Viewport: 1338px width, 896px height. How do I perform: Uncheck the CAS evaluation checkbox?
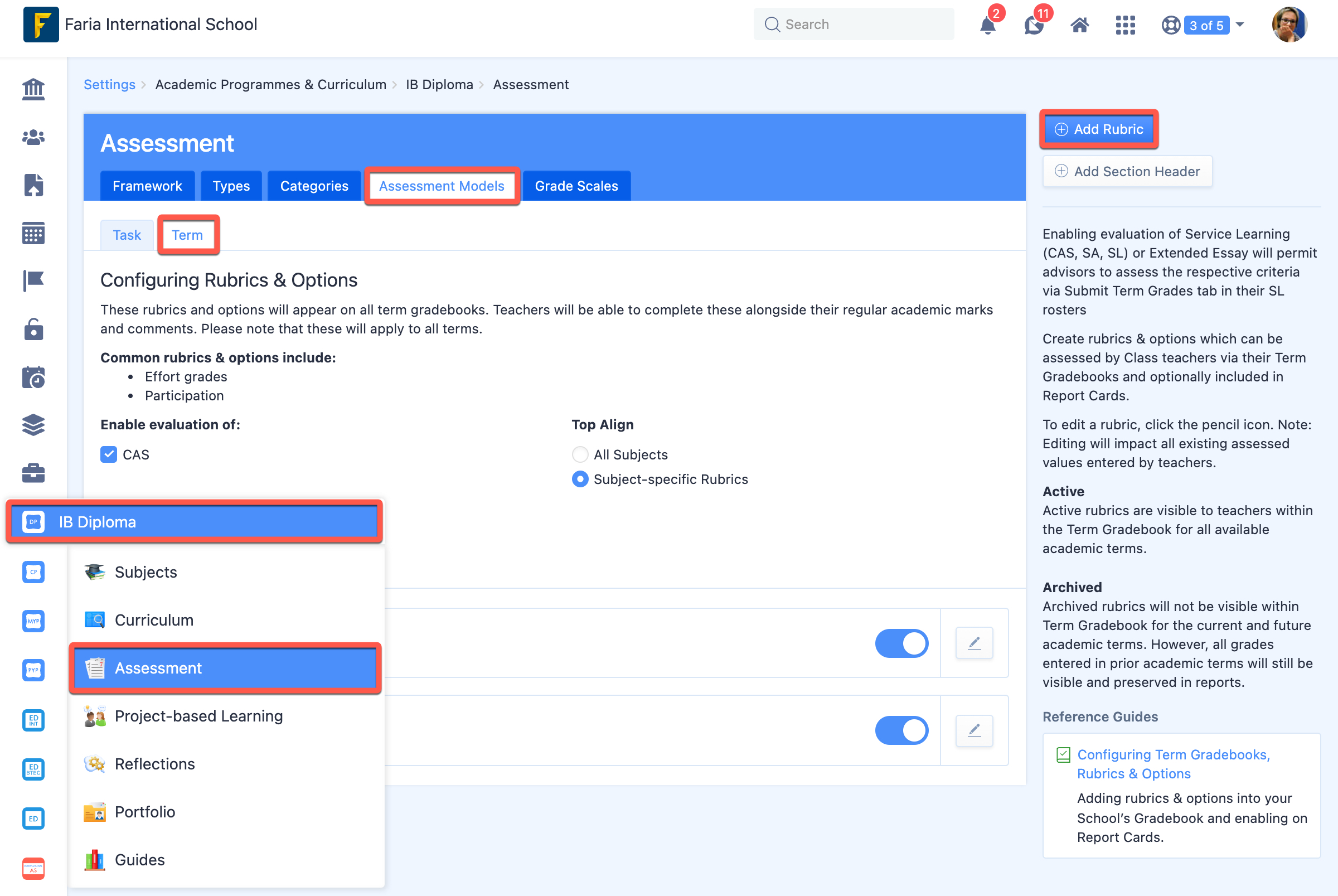[109, 454]
